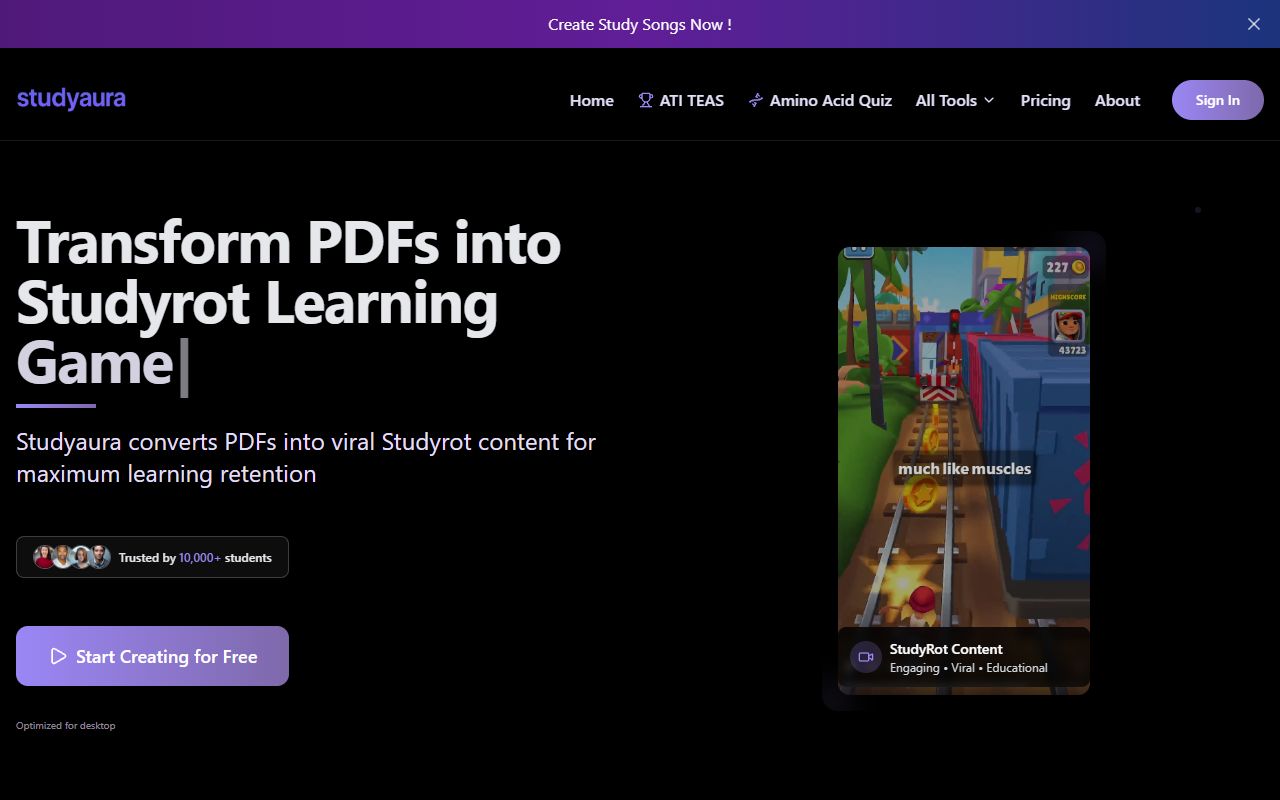Select the sparkle icon next to Amino Acid Quiz
This screenshot has width=1280, height=800.
coord(753,100)
